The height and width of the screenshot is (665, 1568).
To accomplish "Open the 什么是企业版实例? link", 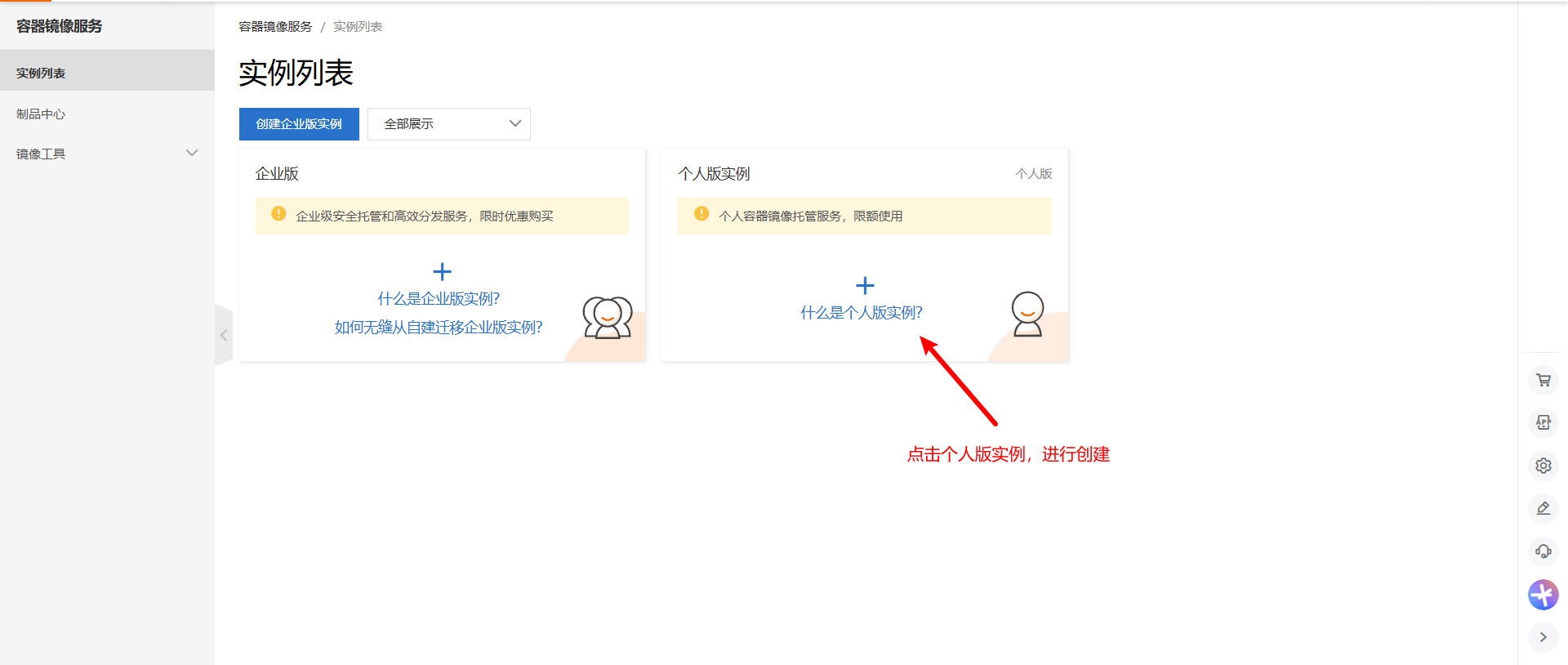I will 439,299.
